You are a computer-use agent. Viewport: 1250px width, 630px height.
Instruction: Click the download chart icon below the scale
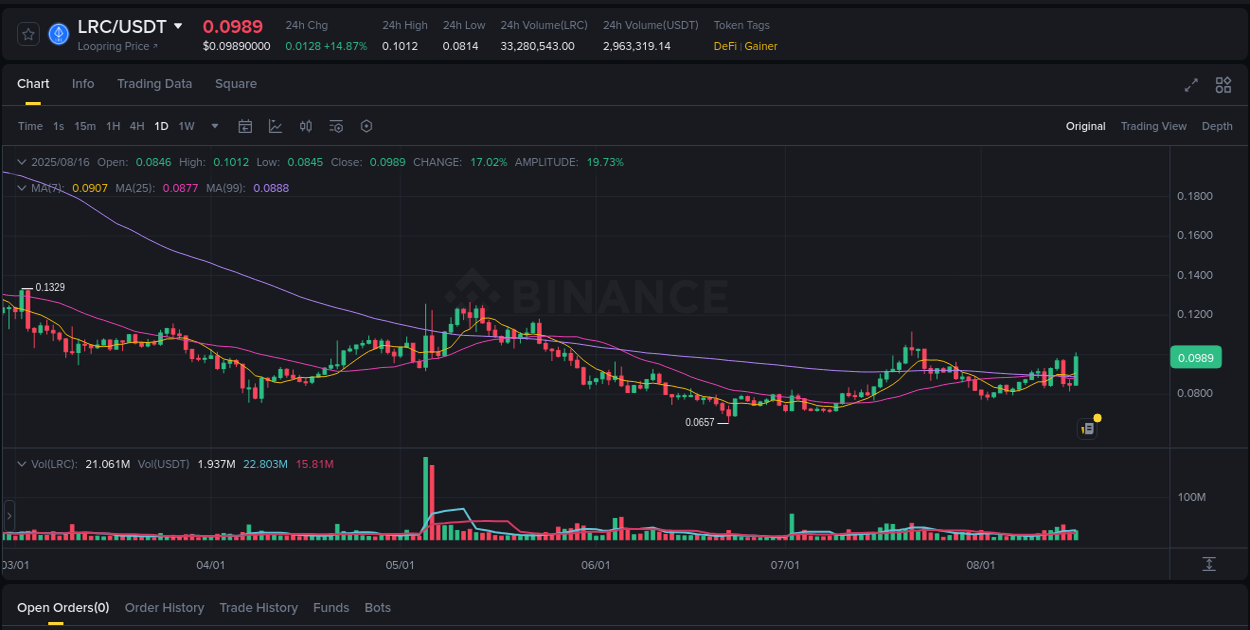(1209, 564)
